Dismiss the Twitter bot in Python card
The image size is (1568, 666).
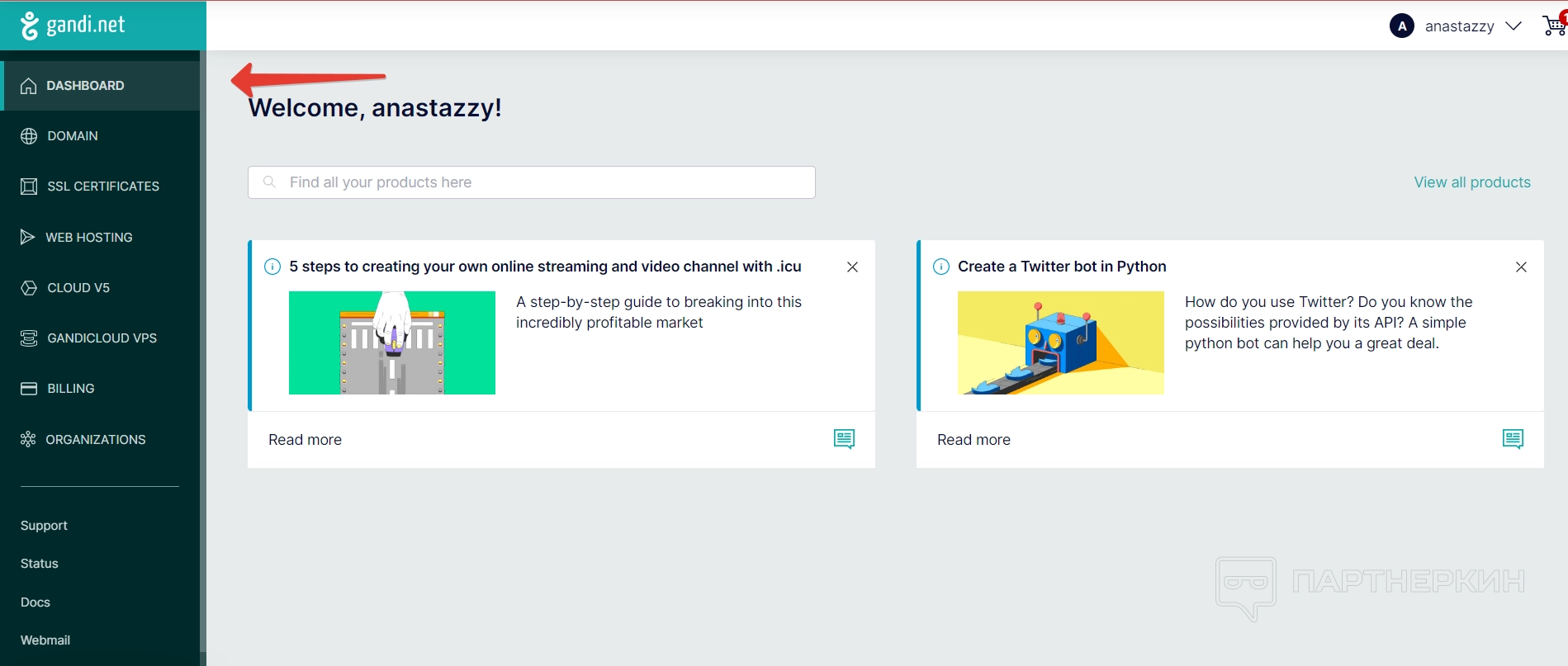(x=1521, y=267)
